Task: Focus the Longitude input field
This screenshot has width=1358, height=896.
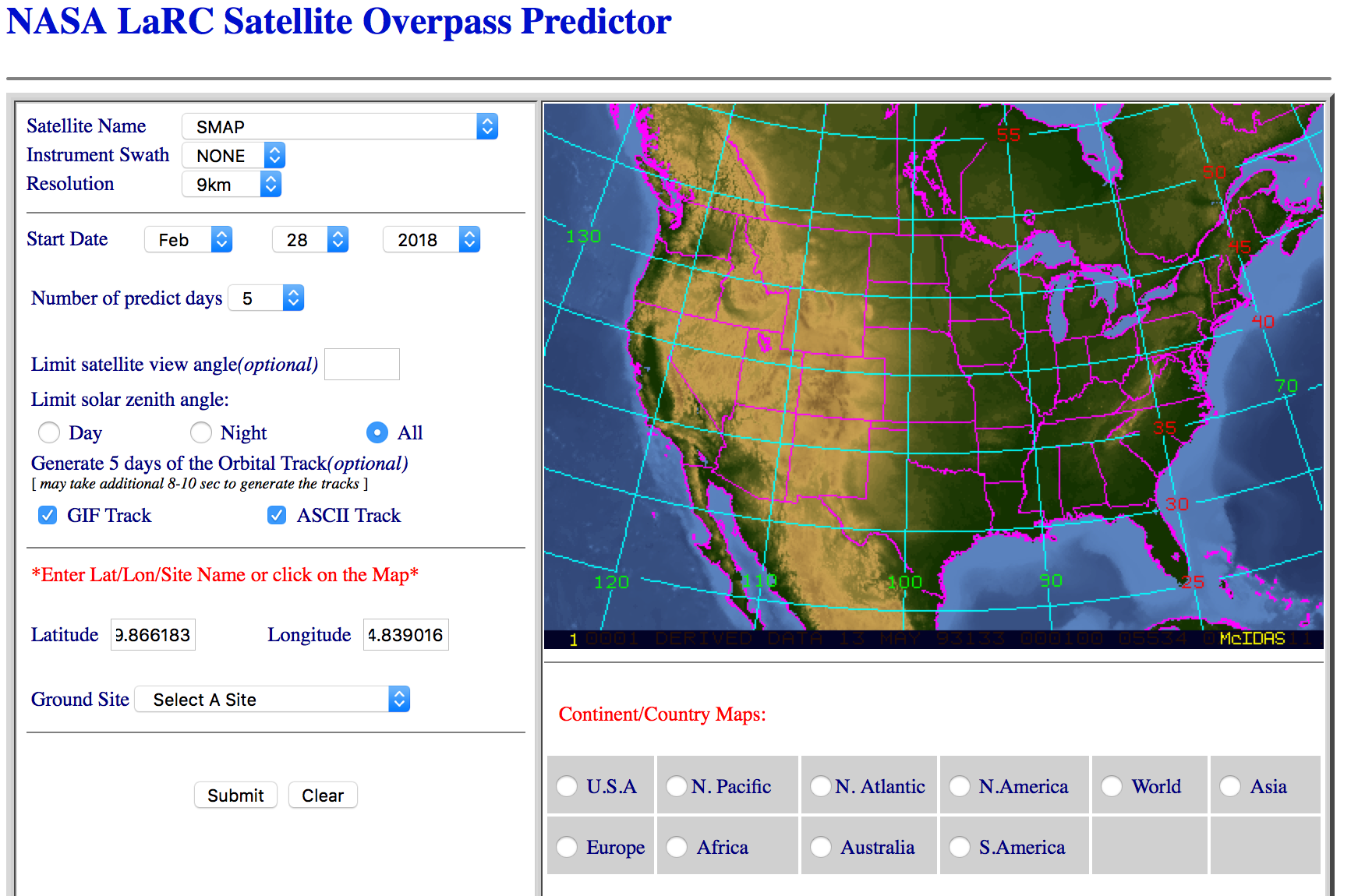Action: 405,635
